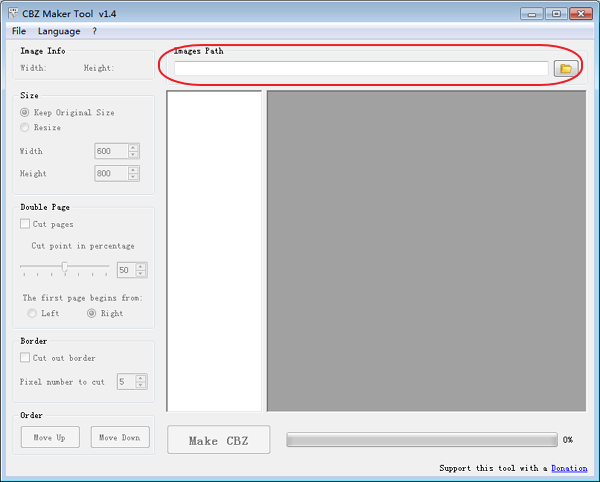
Task: Decrease pixel number to cut
Action: 141,385
